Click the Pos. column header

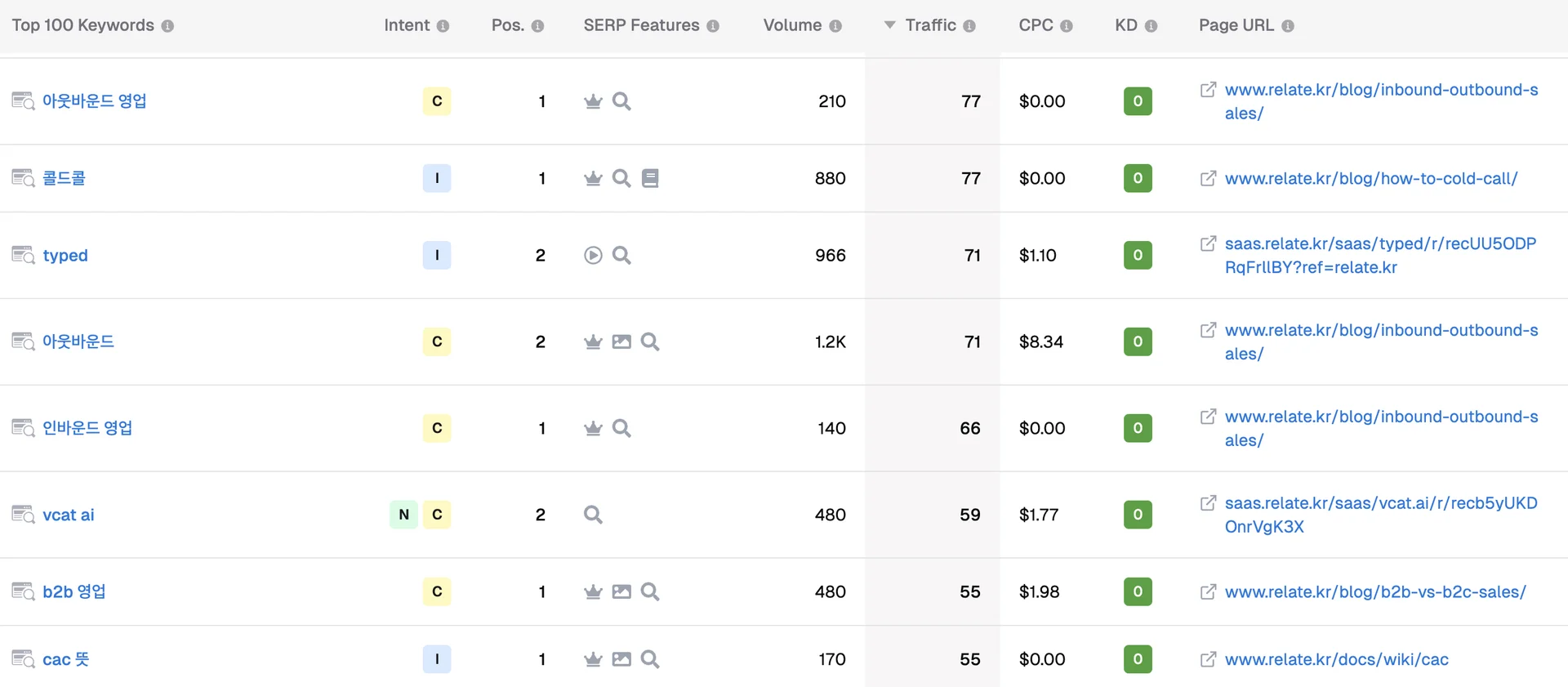pos(507,25)
